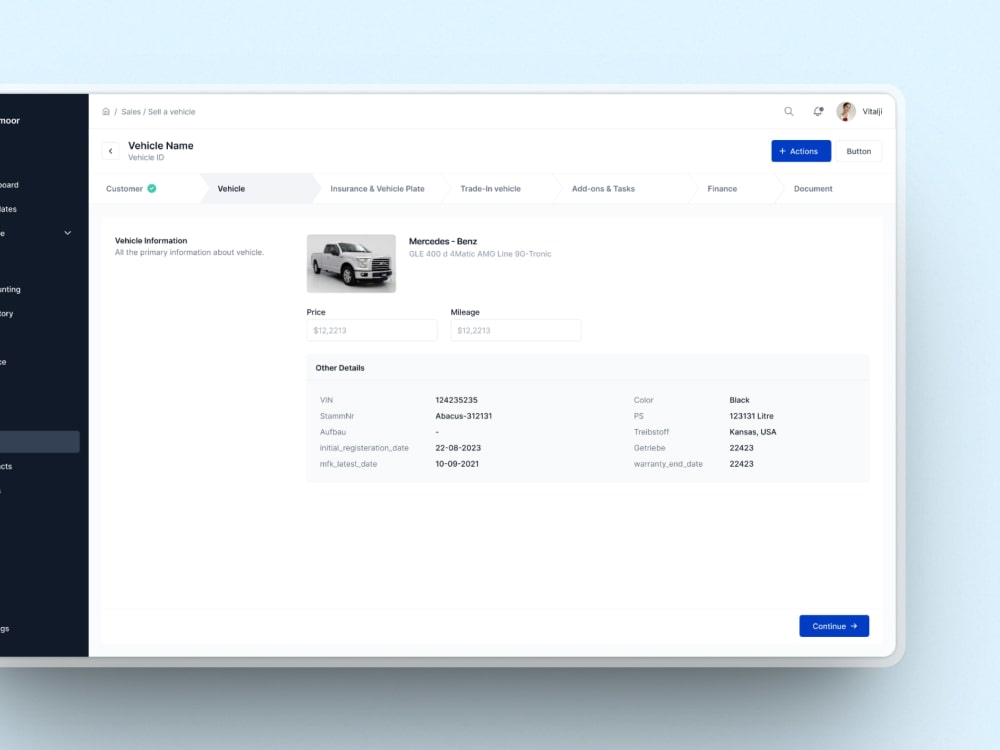Image resolution: width=1000 pixels, height=750 pixels.
Task: Open the Sales breadcrumb link
Action: (x=131, y=112)
